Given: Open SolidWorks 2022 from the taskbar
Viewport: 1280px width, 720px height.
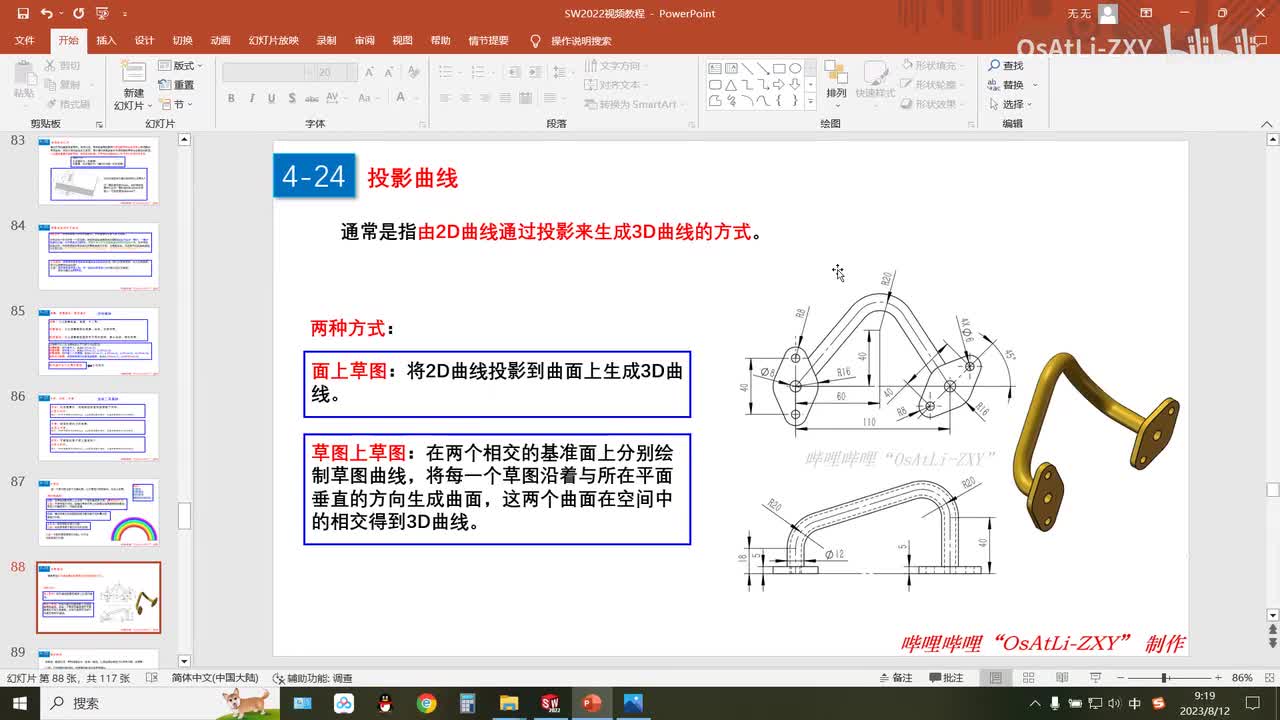Looking at the screenshot, I should [x=550, y=703].
